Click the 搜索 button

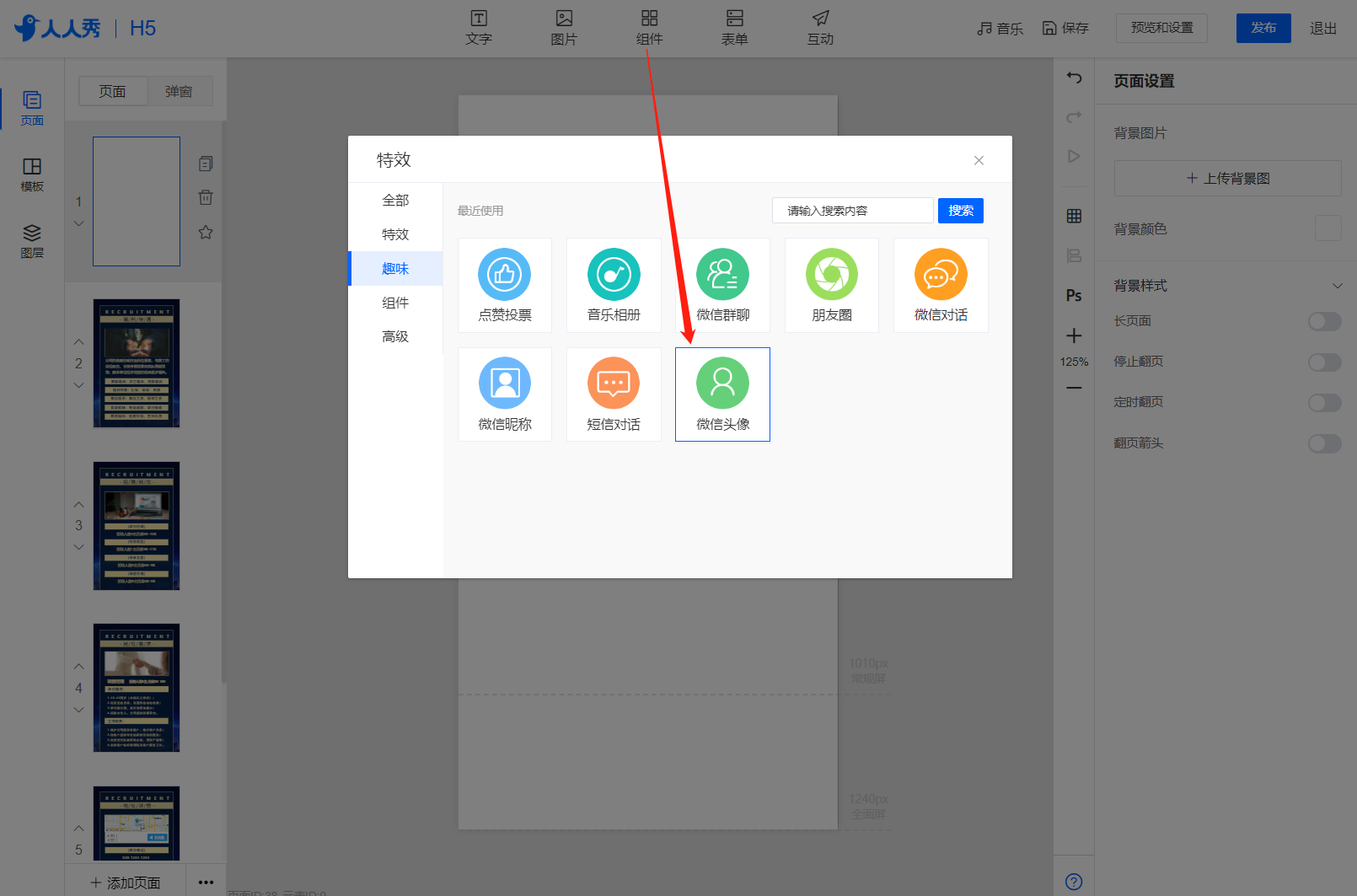coord(961,211)
